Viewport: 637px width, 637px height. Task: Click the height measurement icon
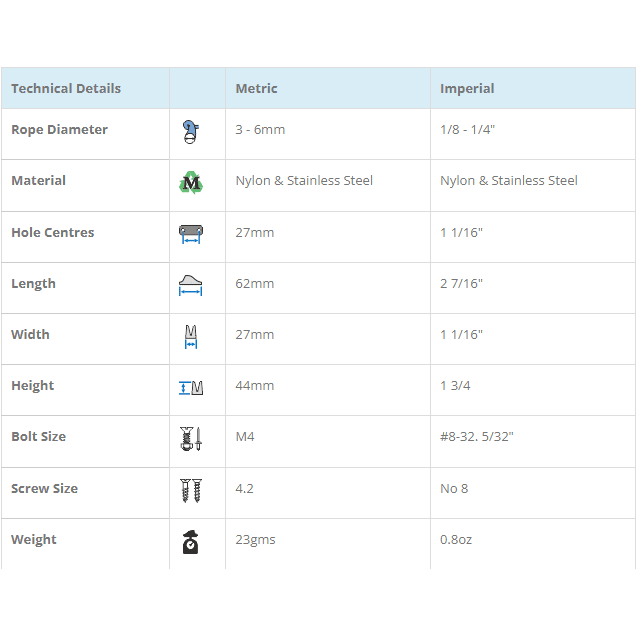point(191,387)
